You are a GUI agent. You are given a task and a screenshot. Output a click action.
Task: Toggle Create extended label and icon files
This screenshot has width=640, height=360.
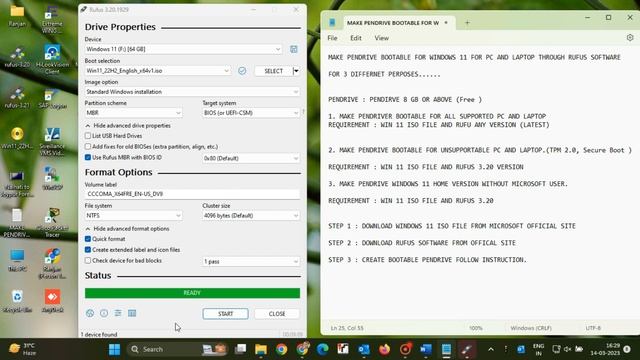(x=88, y=249)
